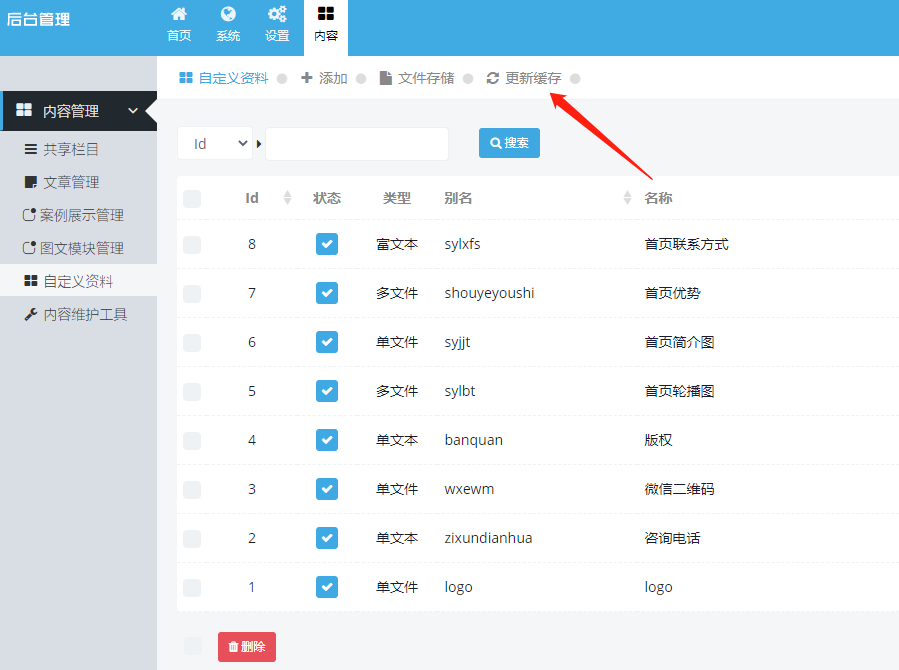Open the 添加 link in toolbar

tap(333, 78)
